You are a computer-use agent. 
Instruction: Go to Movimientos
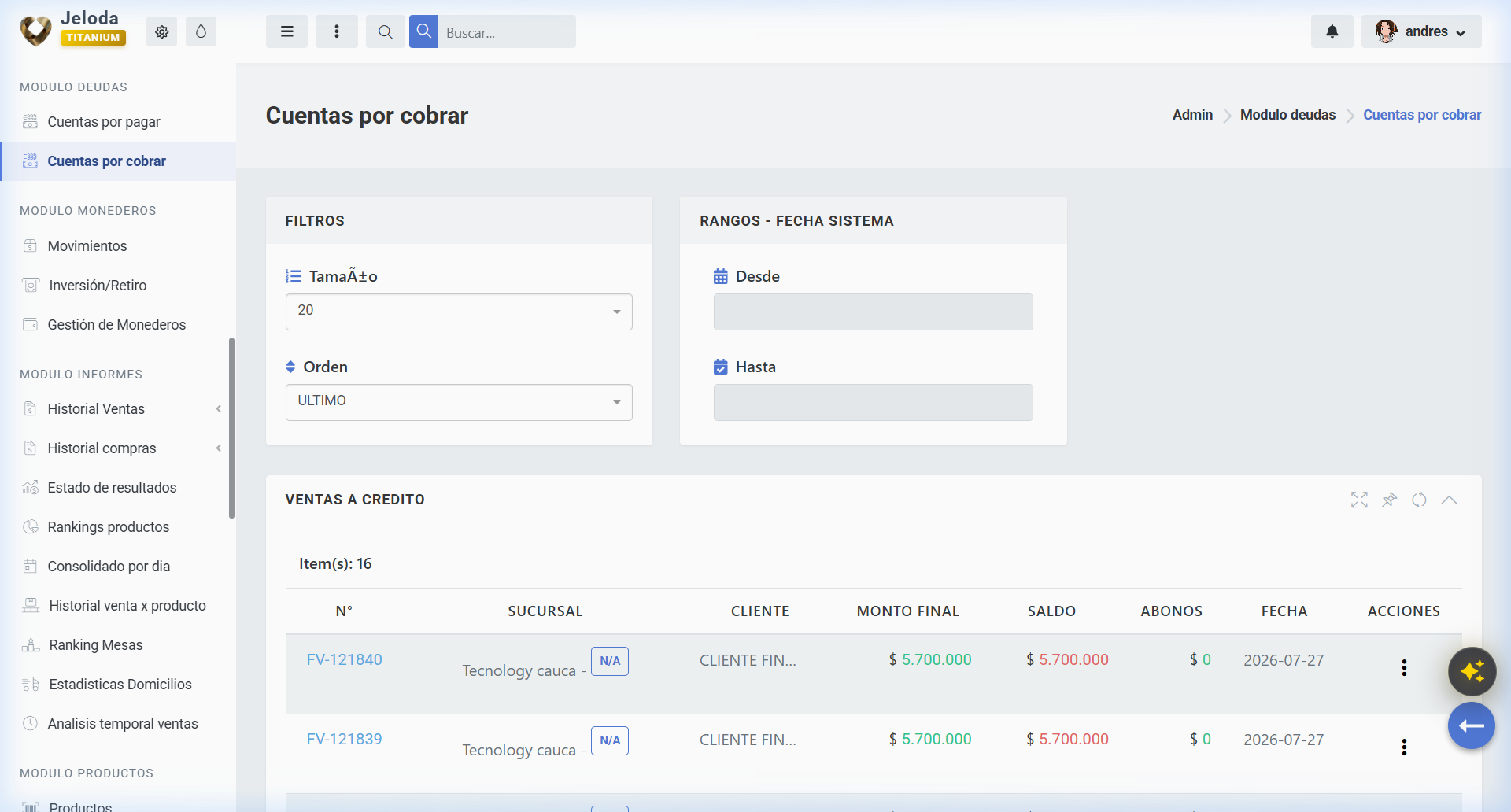[x=87, y=245]
